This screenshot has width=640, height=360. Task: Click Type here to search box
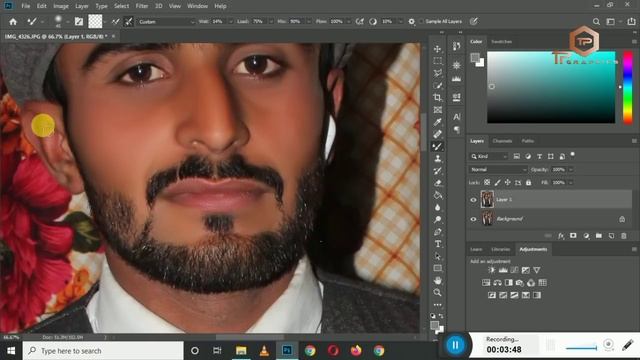pos(103,351)
